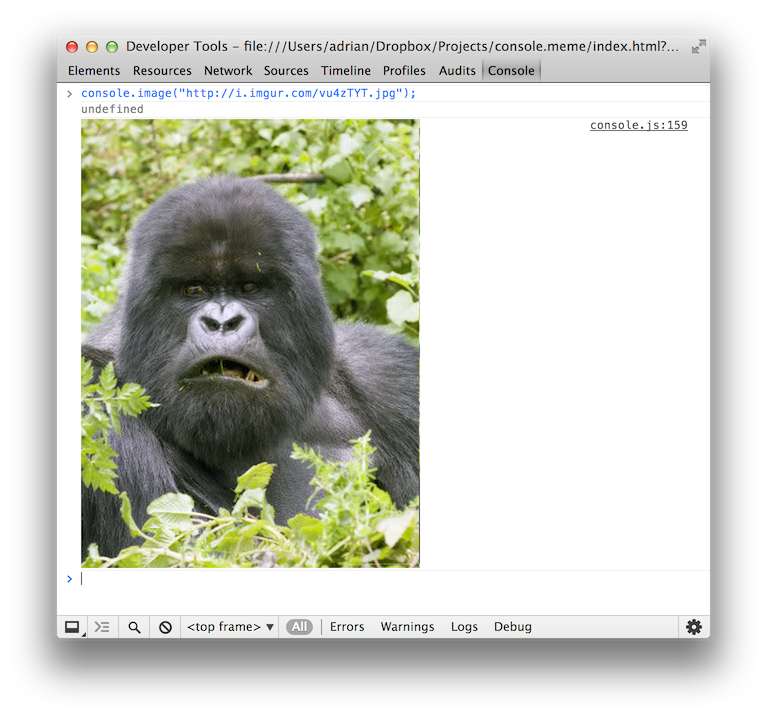
Task: Toggle the show console drawer icon
Action: pos(101,627)
